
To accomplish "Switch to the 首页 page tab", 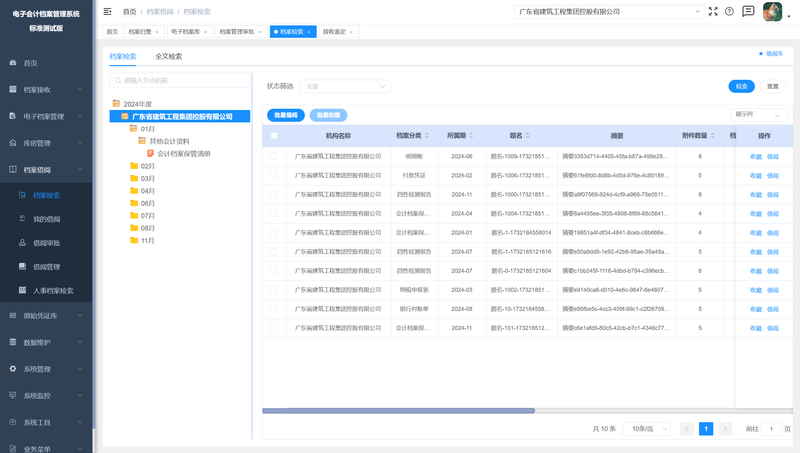I will (112, 32).
